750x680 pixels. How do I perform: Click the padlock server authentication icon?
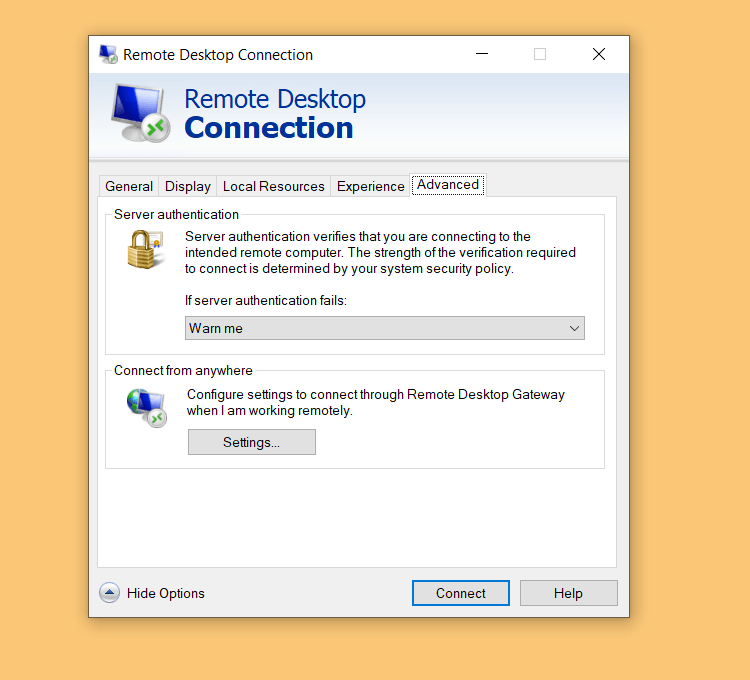[145, 249]
